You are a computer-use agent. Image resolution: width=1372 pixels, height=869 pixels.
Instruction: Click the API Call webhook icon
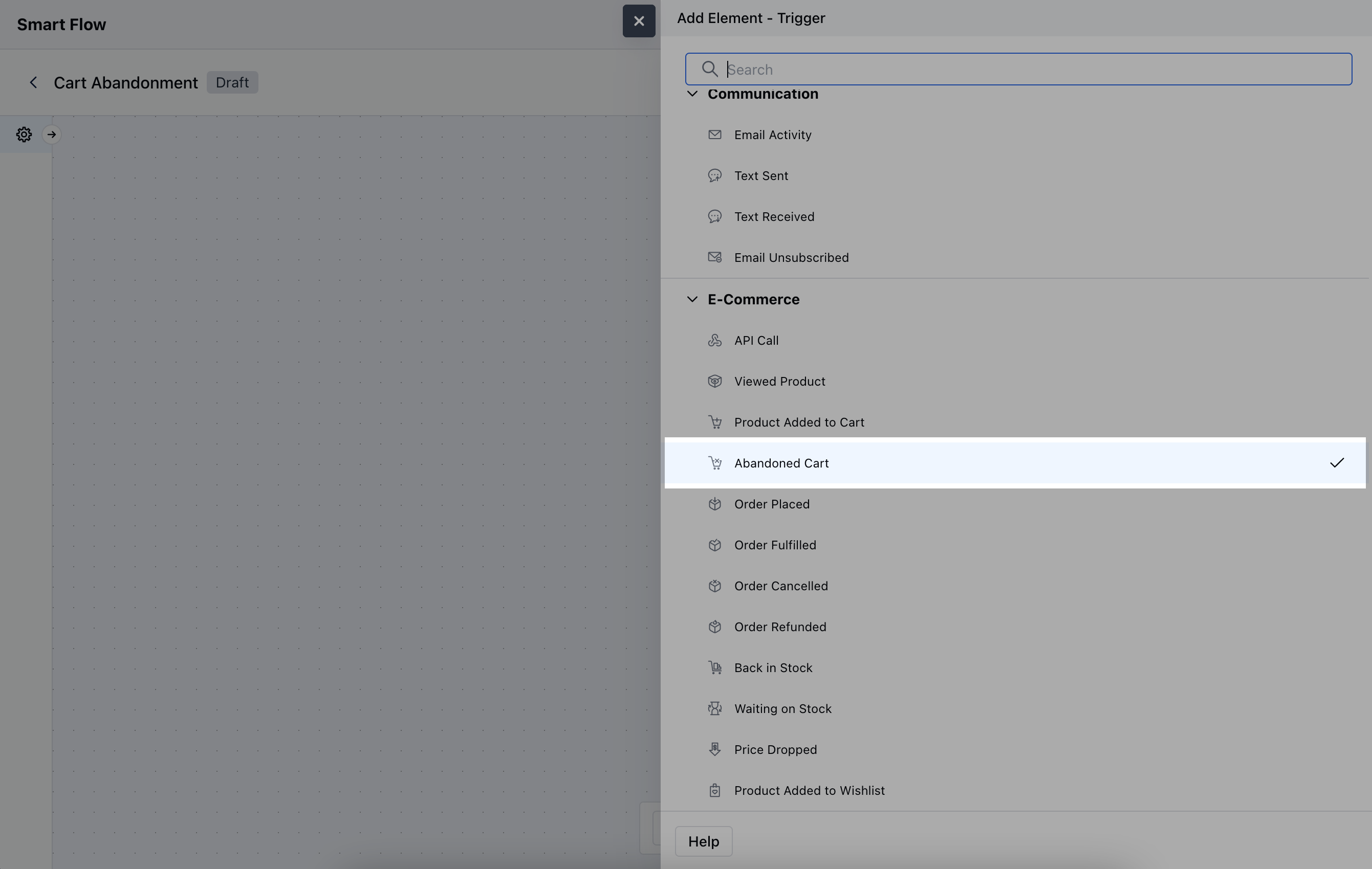click(714, 341)
